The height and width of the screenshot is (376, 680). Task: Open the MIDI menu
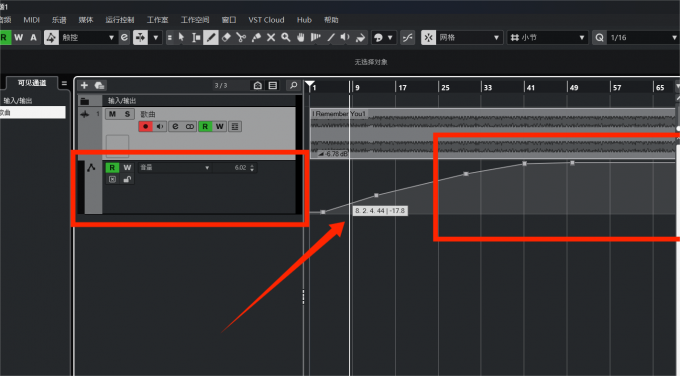pos(32,20)
